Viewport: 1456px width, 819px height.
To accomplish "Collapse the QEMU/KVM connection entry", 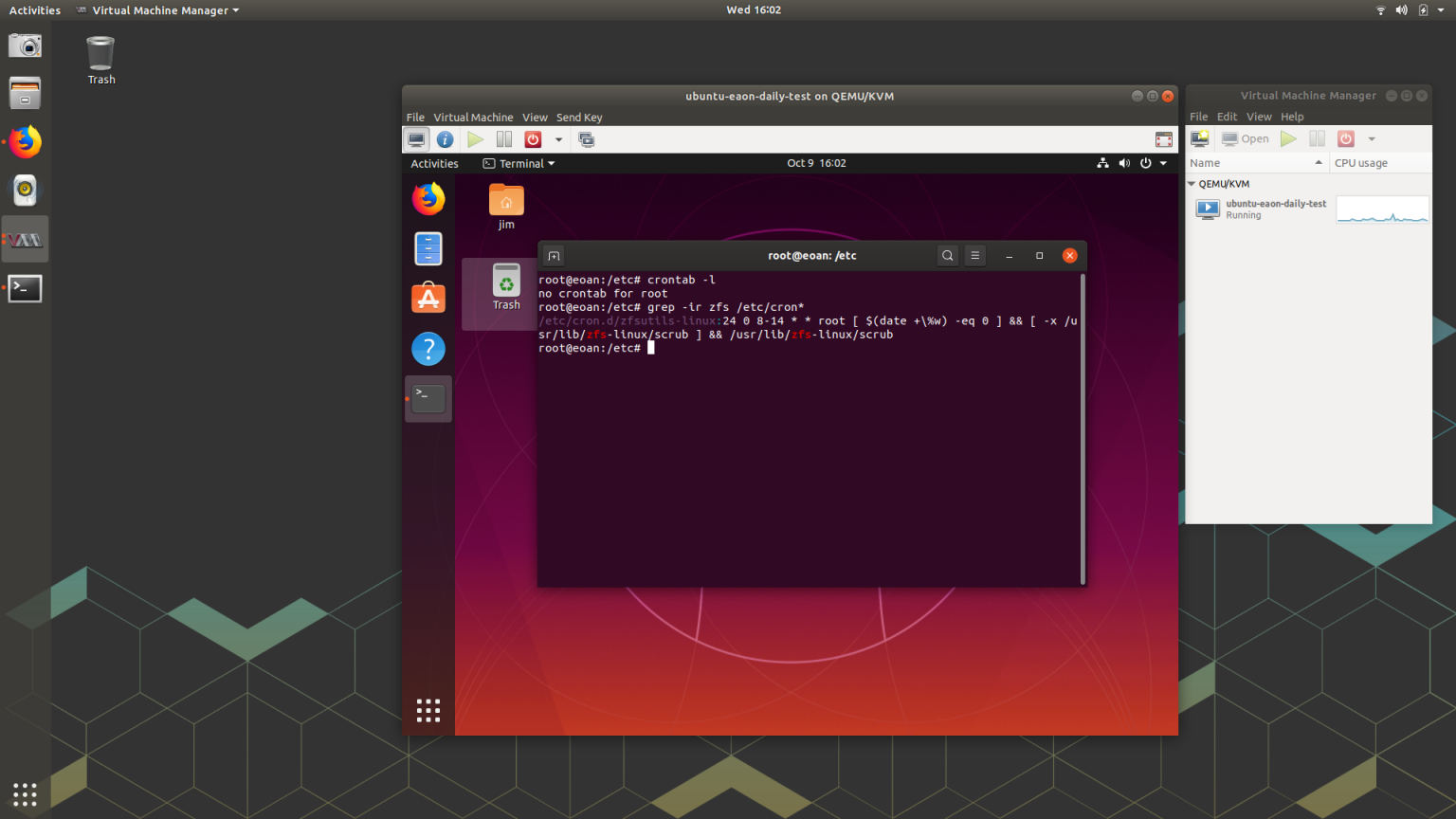I will tap(1192, 183).
